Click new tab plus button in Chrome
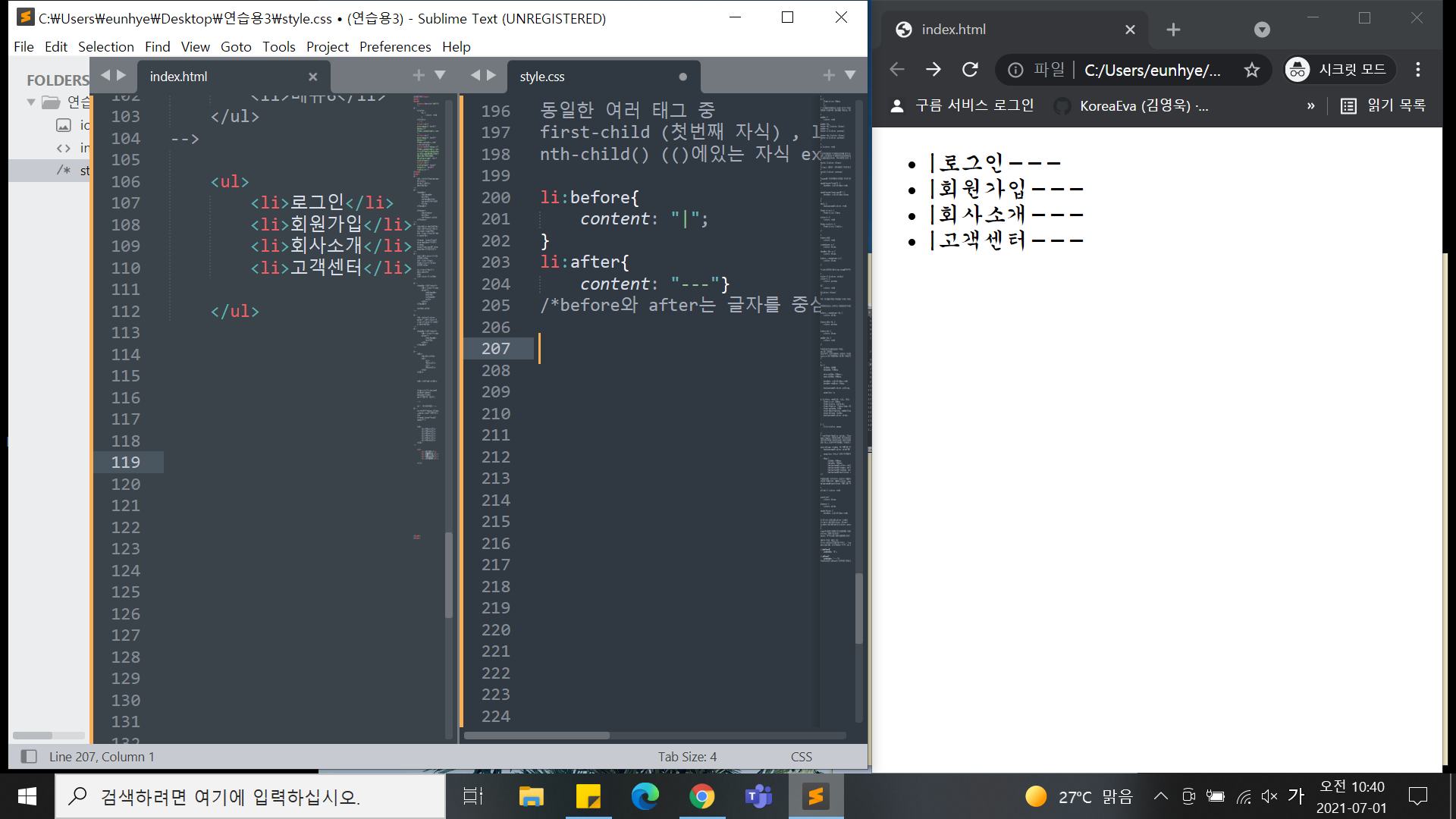 [x=1173, y=30]
